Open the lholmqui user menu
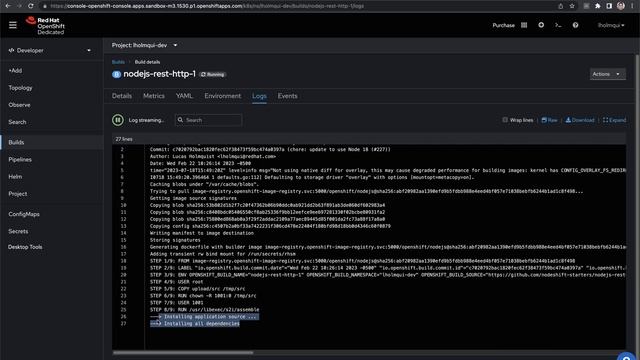640x360 pixels. tap(611, 25)
